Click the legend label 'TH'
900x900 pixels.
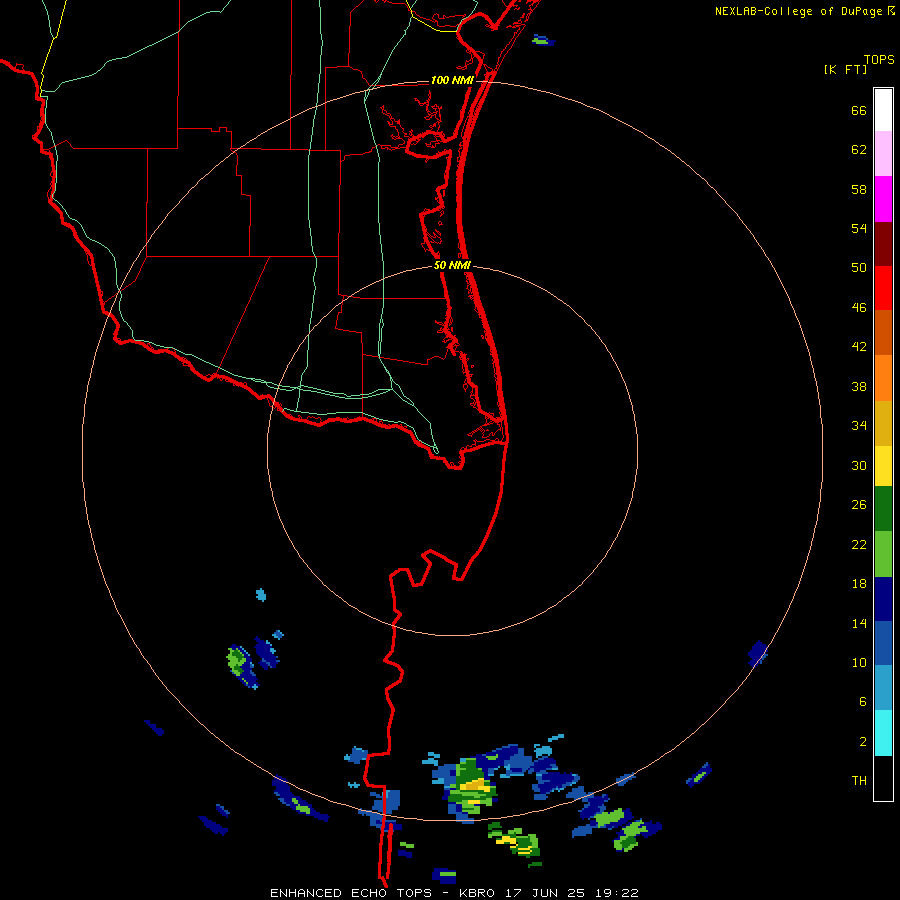click(859, 781)
